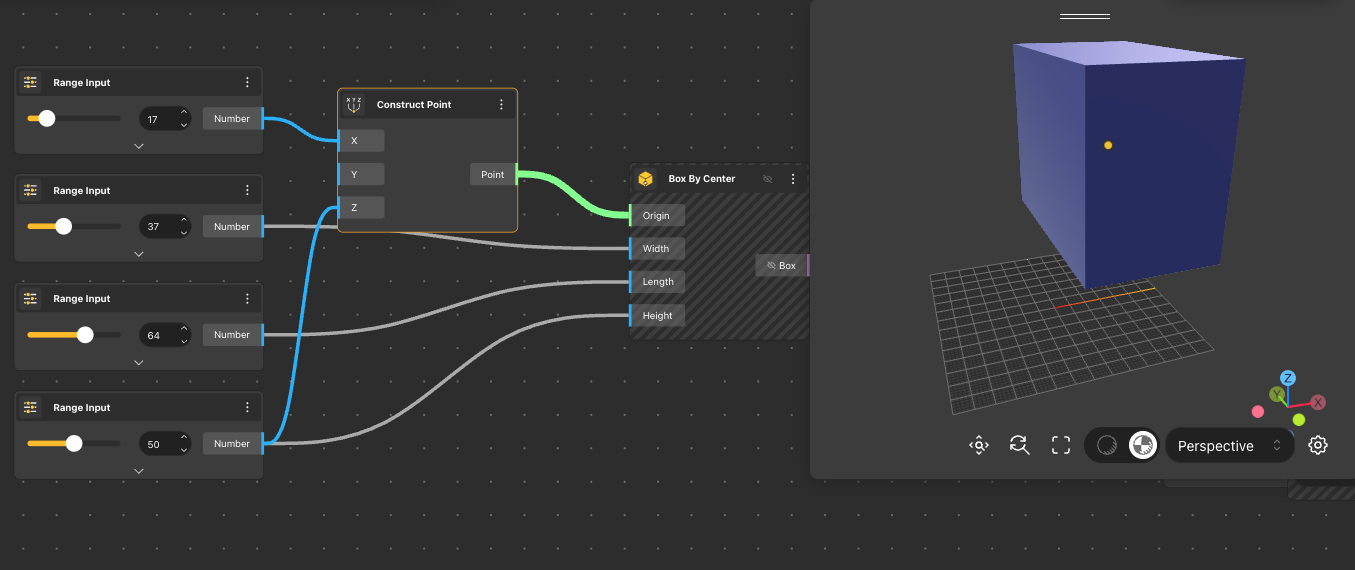1355x570 pixels.
Task: Click the Point output port button
Action: point(492,174)
